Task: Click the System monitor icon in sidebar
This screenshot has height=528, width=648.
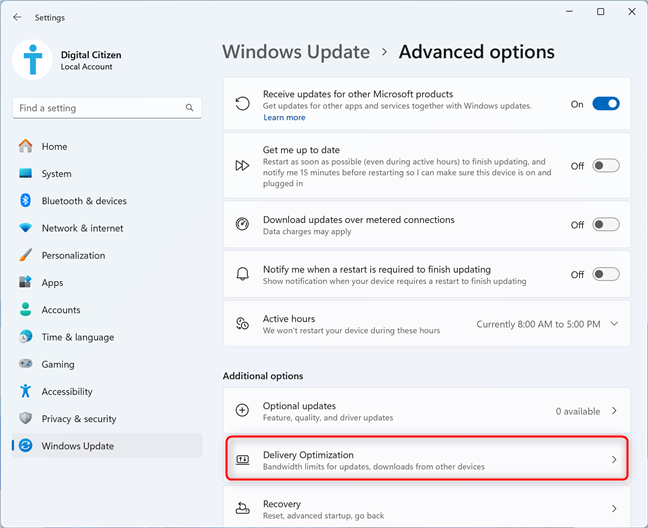Action: pos(26,174)
